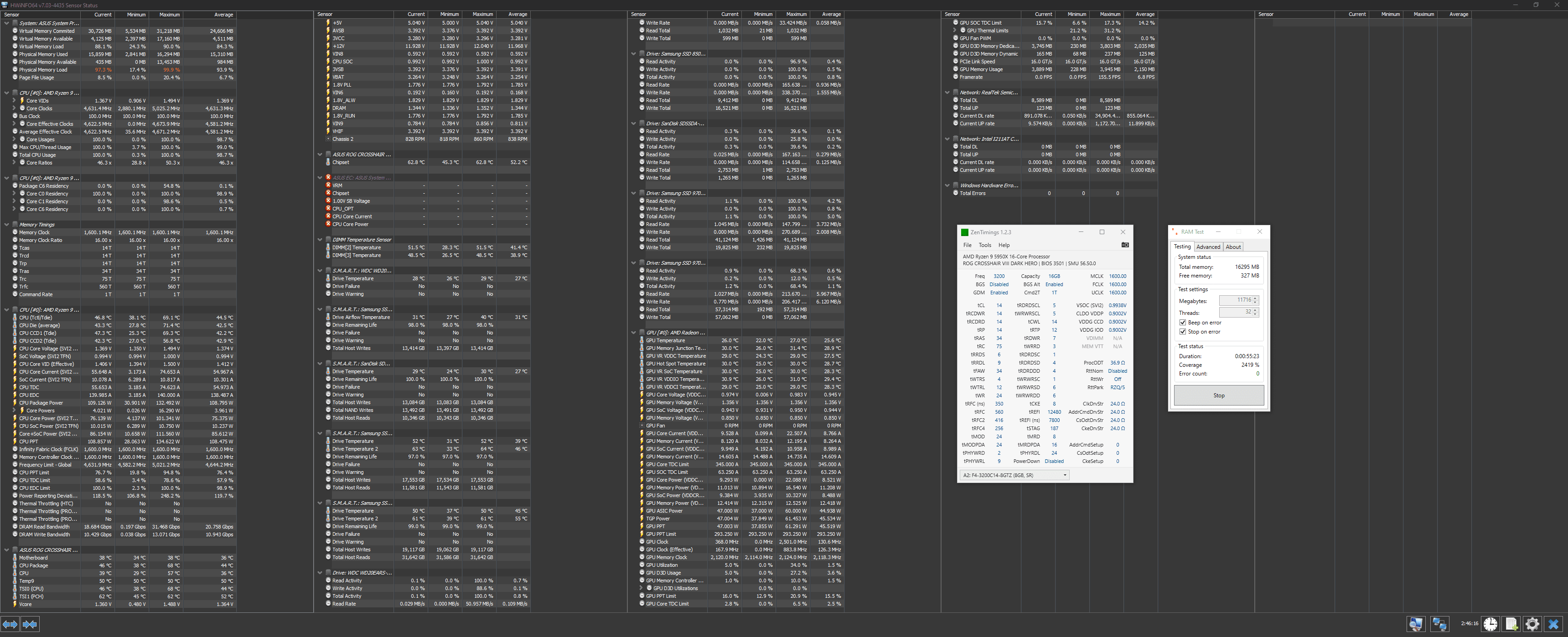
Task: Open the ZenTimings Tools menu
Action: pyautogui.click(x=985, y=245)
